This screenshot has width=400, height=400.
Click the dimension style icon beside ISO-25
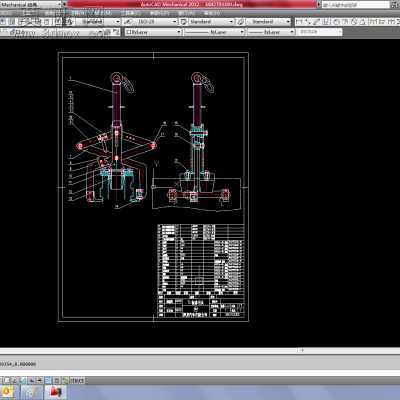coord(128,22)
